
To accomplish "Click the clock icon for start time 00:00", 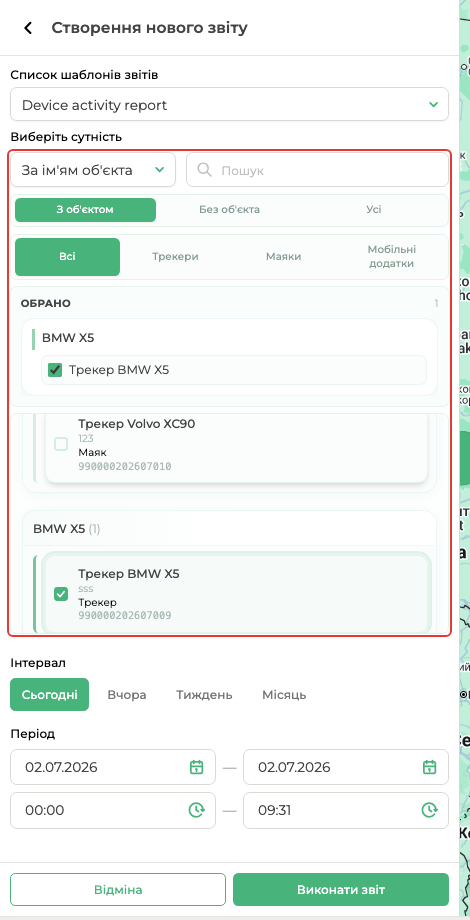I will [x=196, y=810].
